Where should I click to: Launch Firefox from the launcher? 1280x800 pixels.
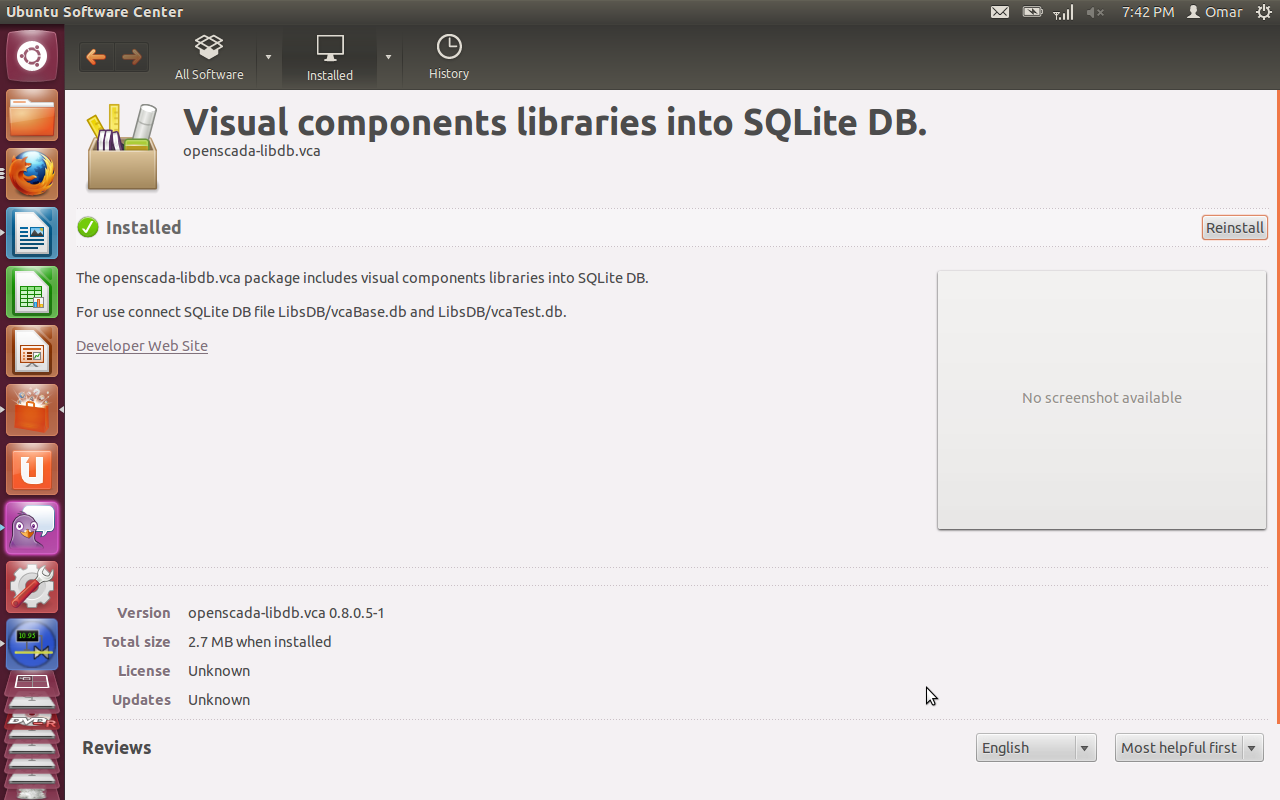32,175
